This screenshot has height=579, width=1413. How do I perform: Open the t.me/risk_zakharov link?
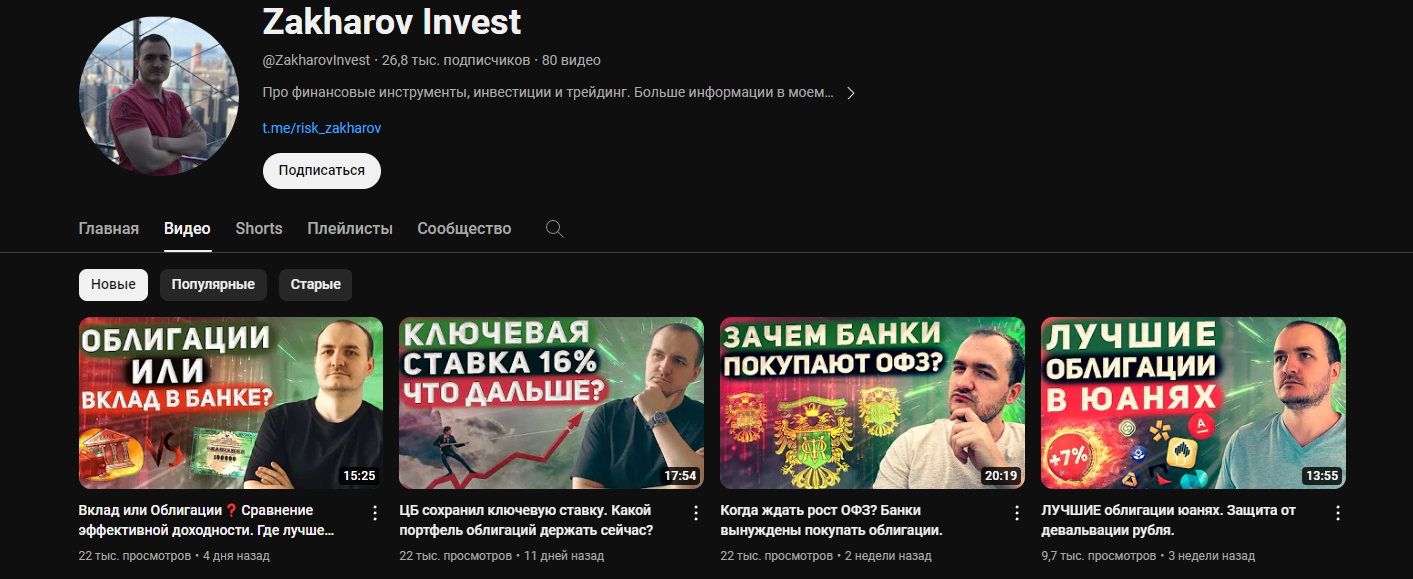coord(322,128)
